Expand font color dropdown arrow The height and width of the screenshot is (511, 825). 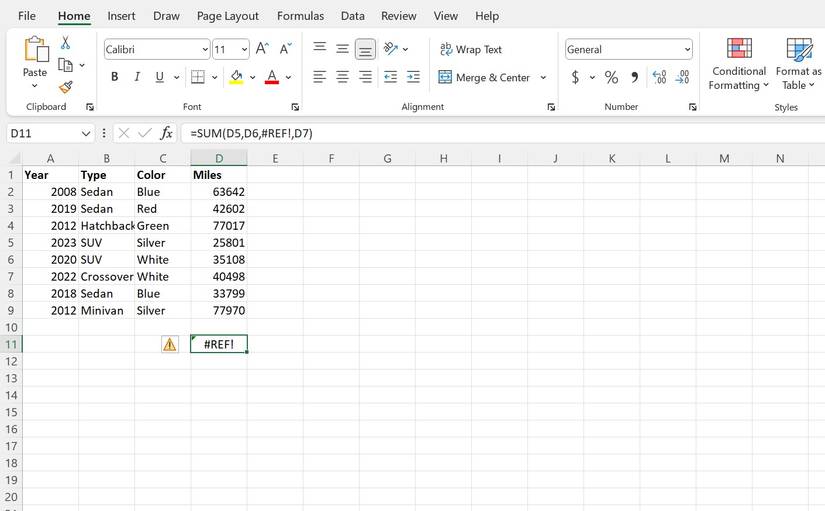click(x=288, y=77)
